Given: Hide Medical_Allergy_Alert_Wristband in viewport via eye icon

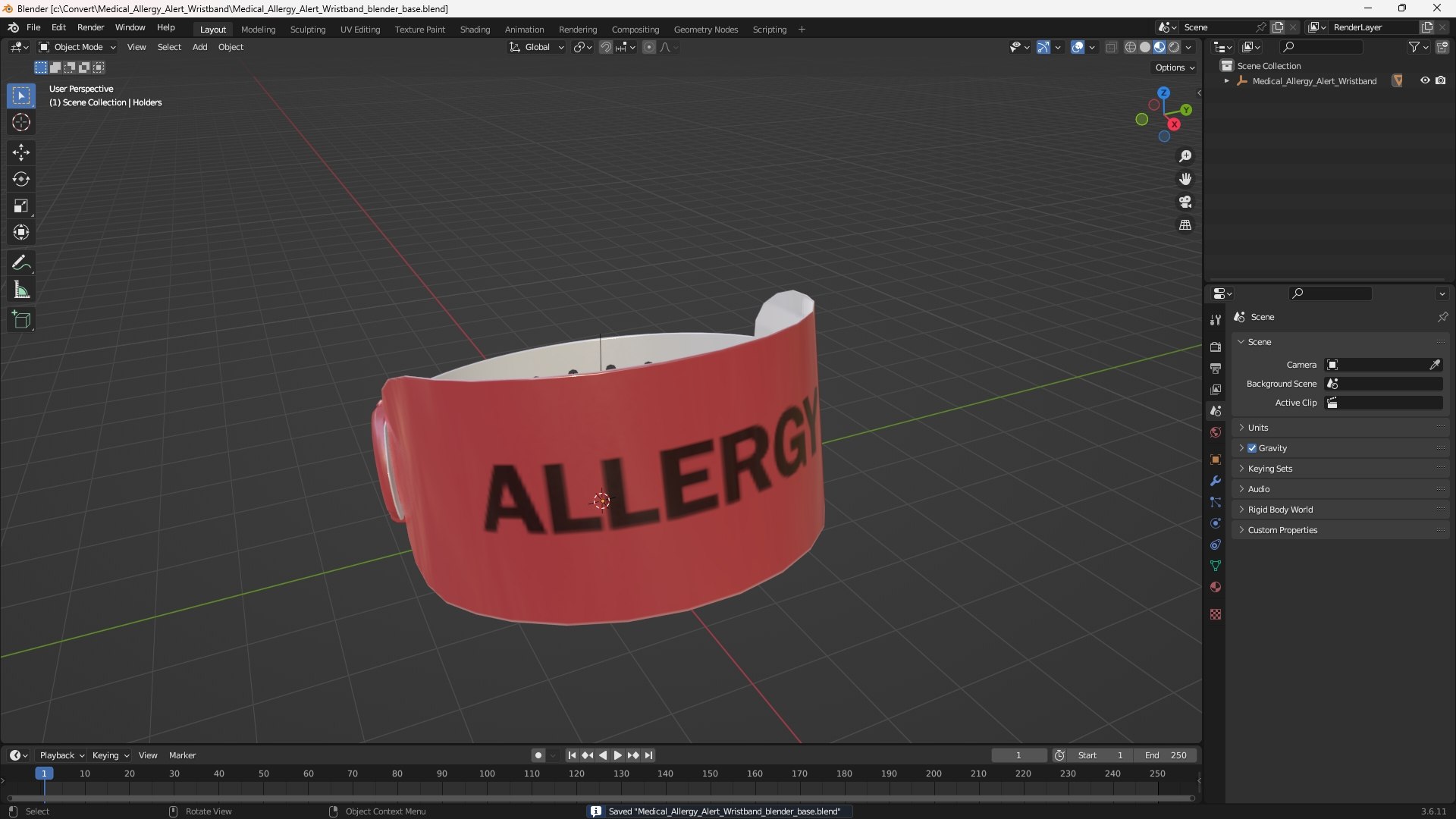Looking at the screenshot, I should (x=1425, y=81).
